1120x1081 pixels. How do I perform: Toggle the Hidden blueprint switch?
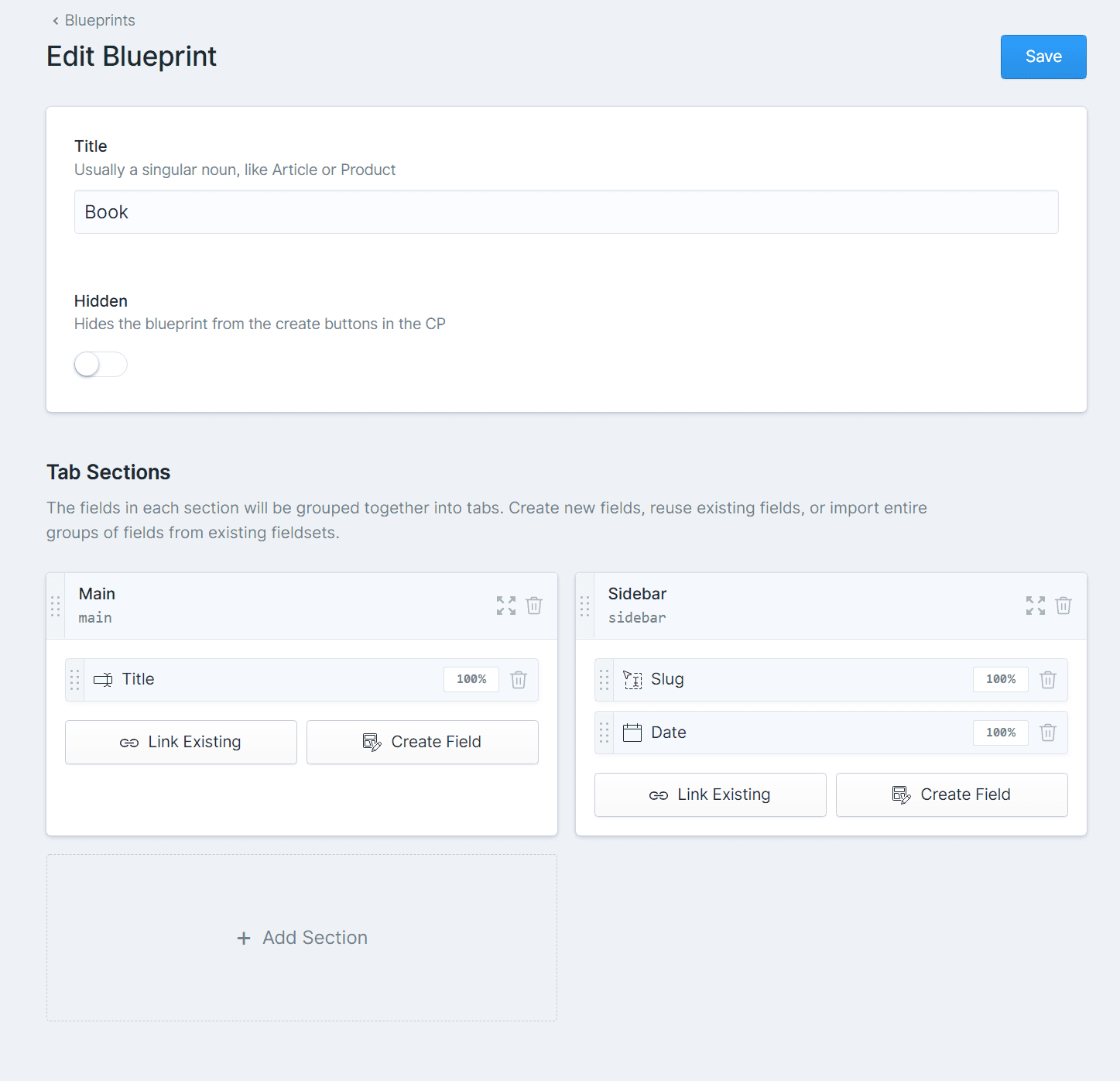[x=101, y=365]
